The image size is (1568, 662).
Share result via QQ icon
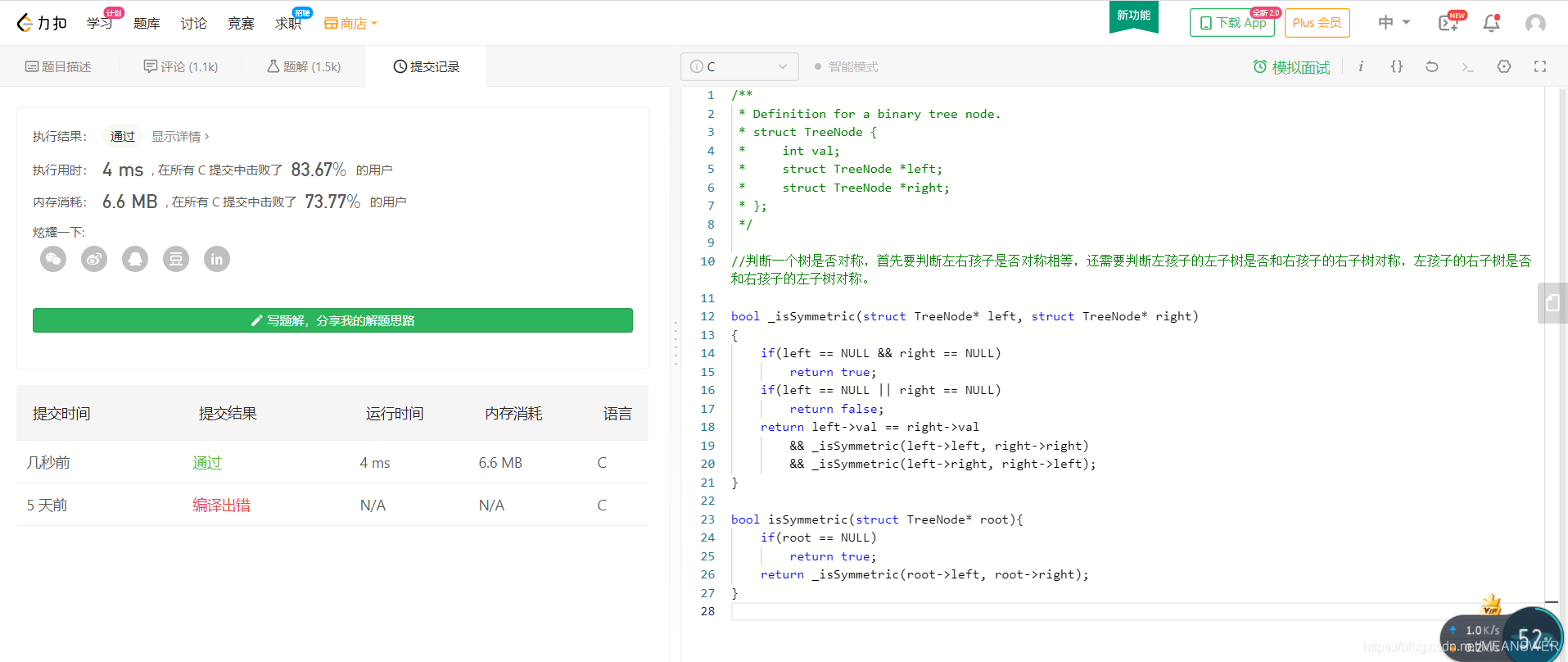click(135, 260)
